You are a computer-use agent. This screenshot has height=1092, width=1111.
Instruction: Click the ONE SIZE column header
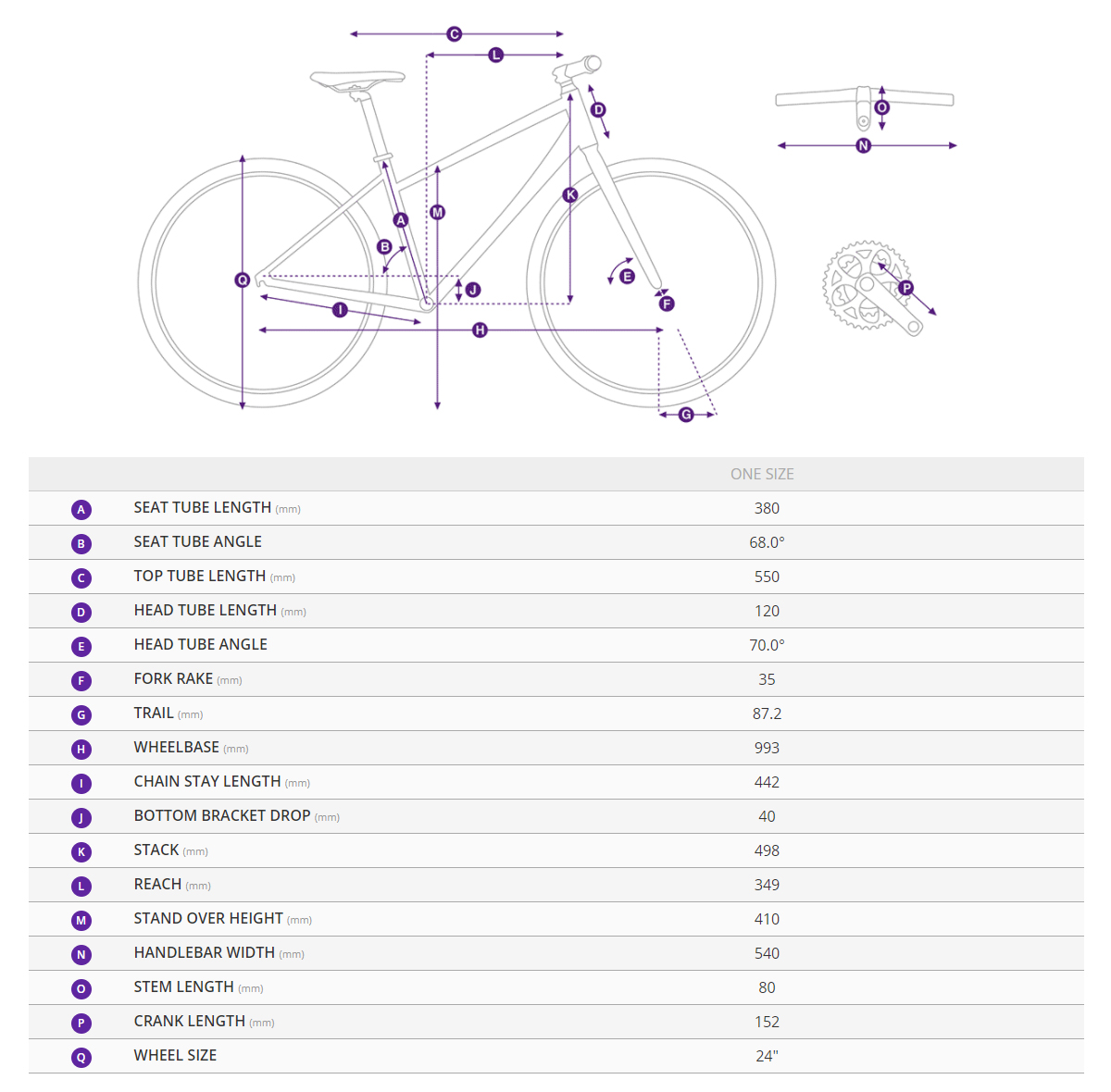click(x=762, y=474)
